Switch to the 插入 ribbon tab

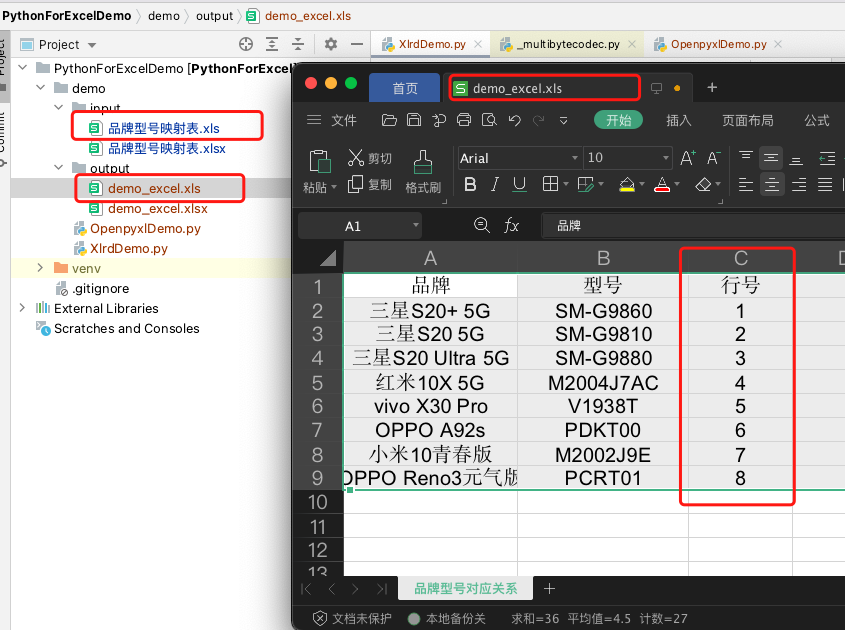pos(678,120)
